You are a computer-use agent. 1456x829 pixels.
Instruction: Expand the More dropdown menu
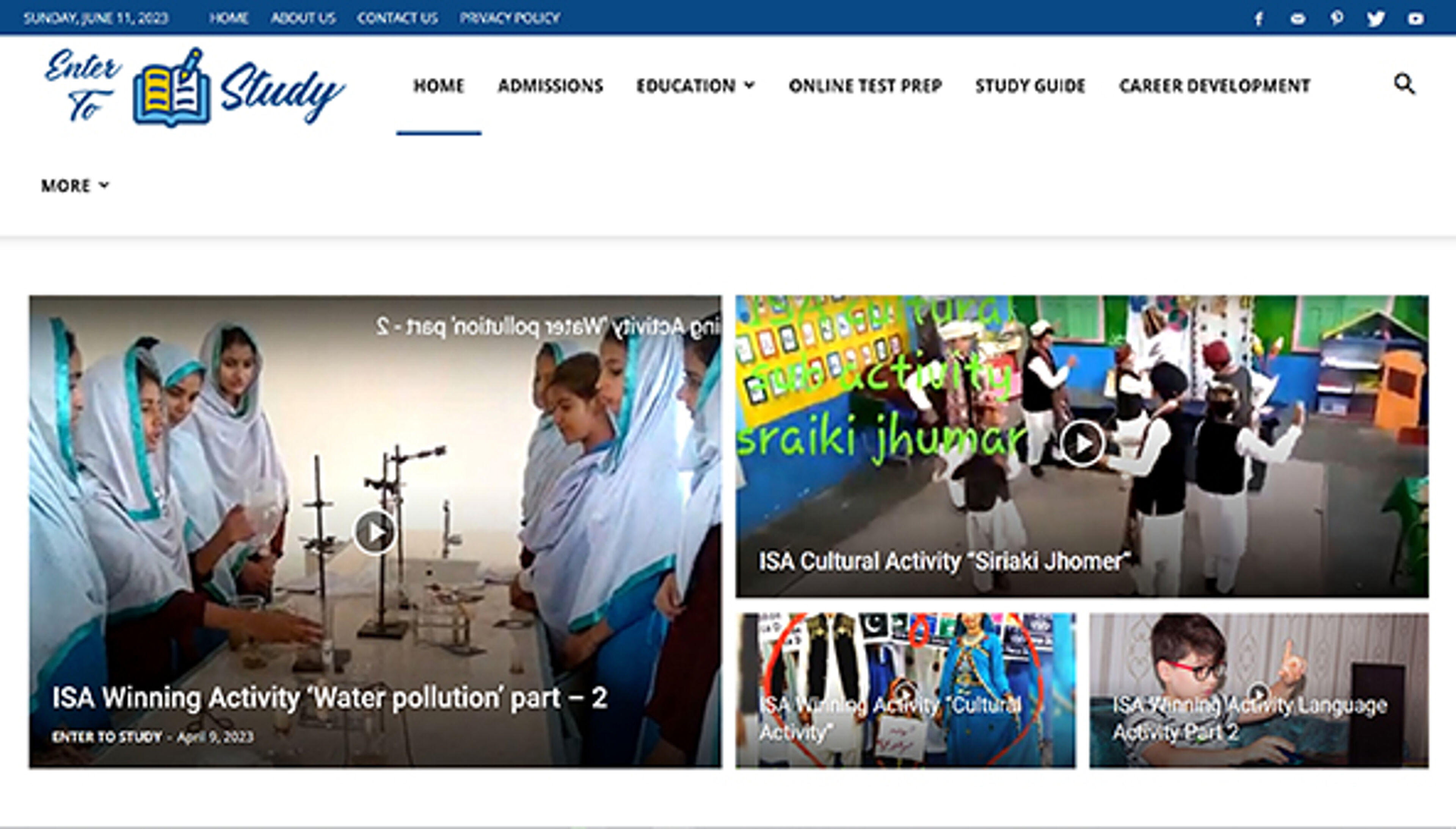pos(75,185)
